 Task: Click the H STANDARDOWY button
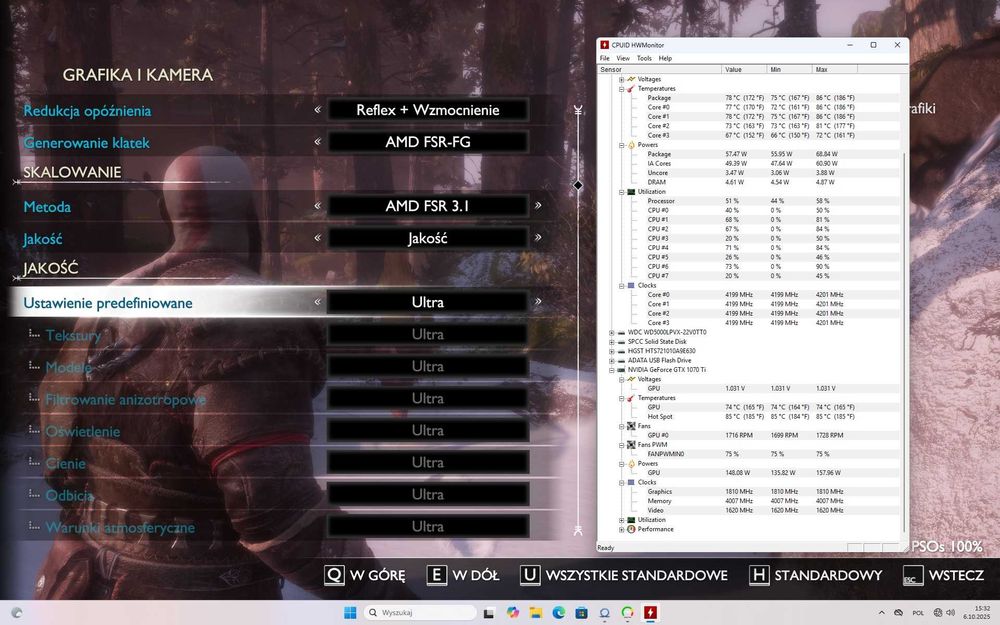[816, 575]
